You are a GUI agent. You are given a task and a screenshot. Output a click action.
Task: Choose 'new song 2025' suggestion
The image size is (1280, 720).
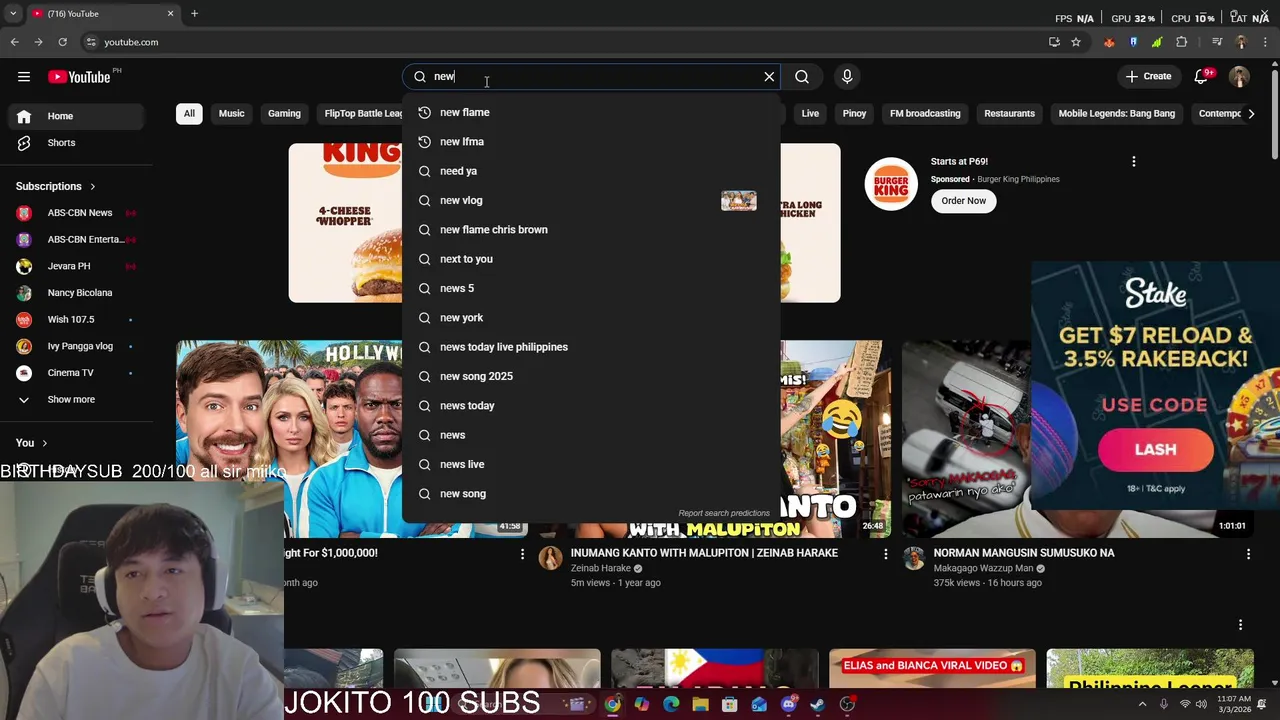coord(591,376)
